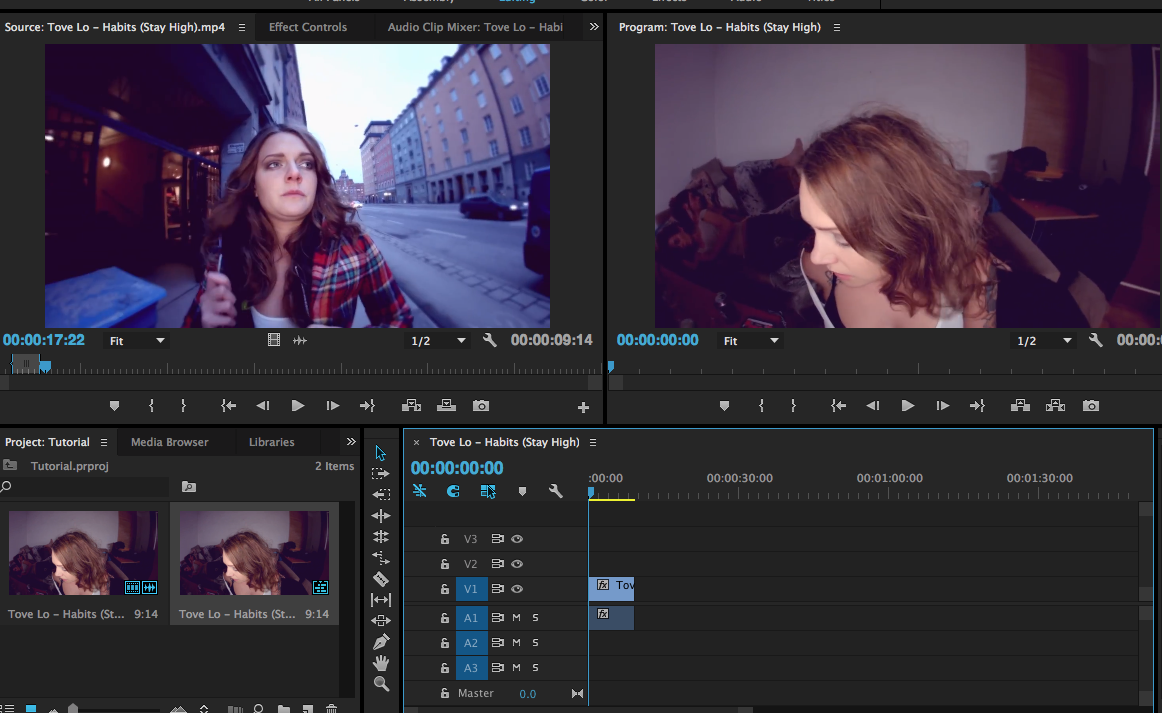
Task: Open Source monitor wrench settings
Action: 489,340
